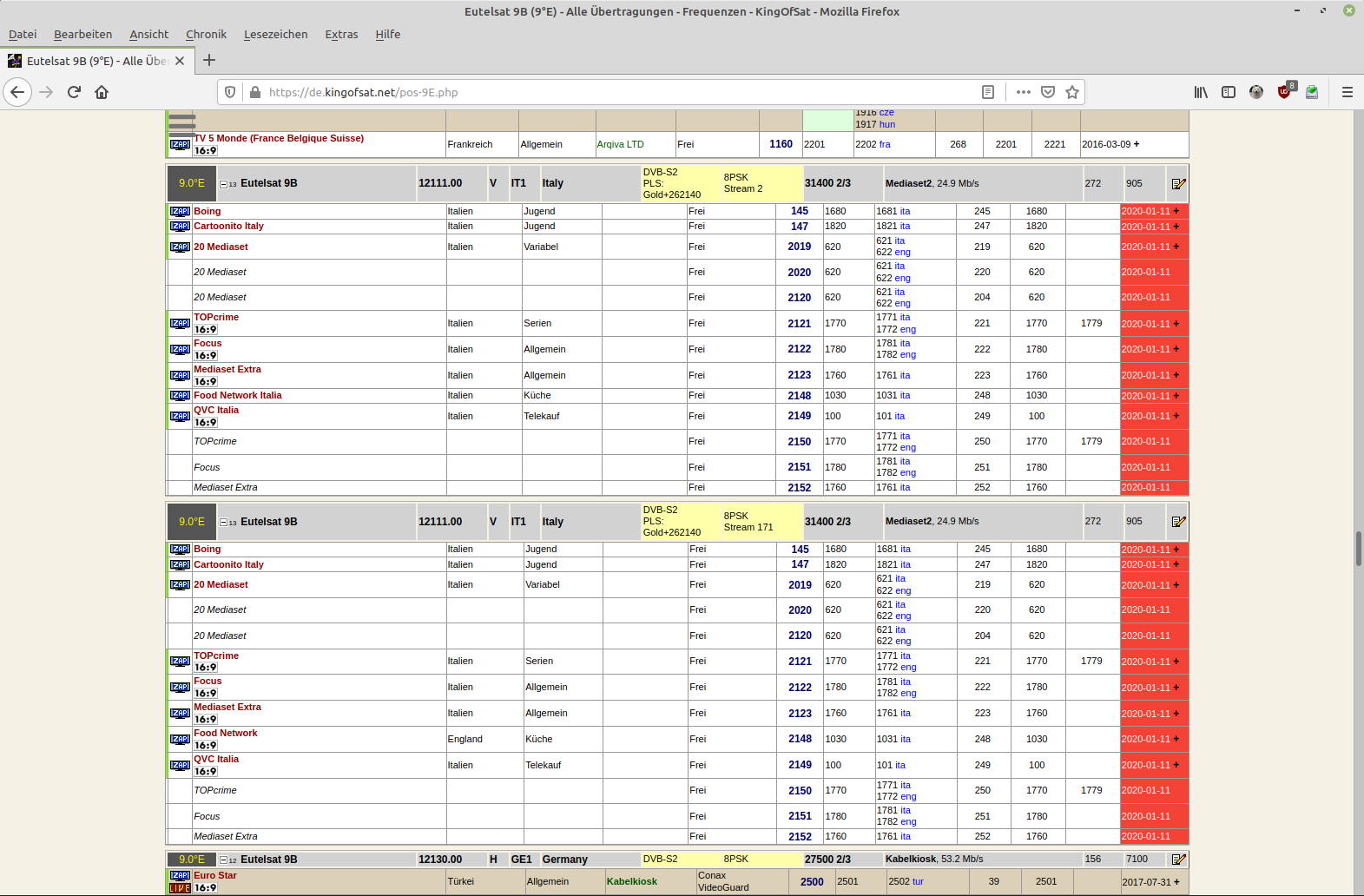Open the Cartoonito Italy channel link in Stream 2
Screen dimensions: 1364x896
click(x=228, y=226)
